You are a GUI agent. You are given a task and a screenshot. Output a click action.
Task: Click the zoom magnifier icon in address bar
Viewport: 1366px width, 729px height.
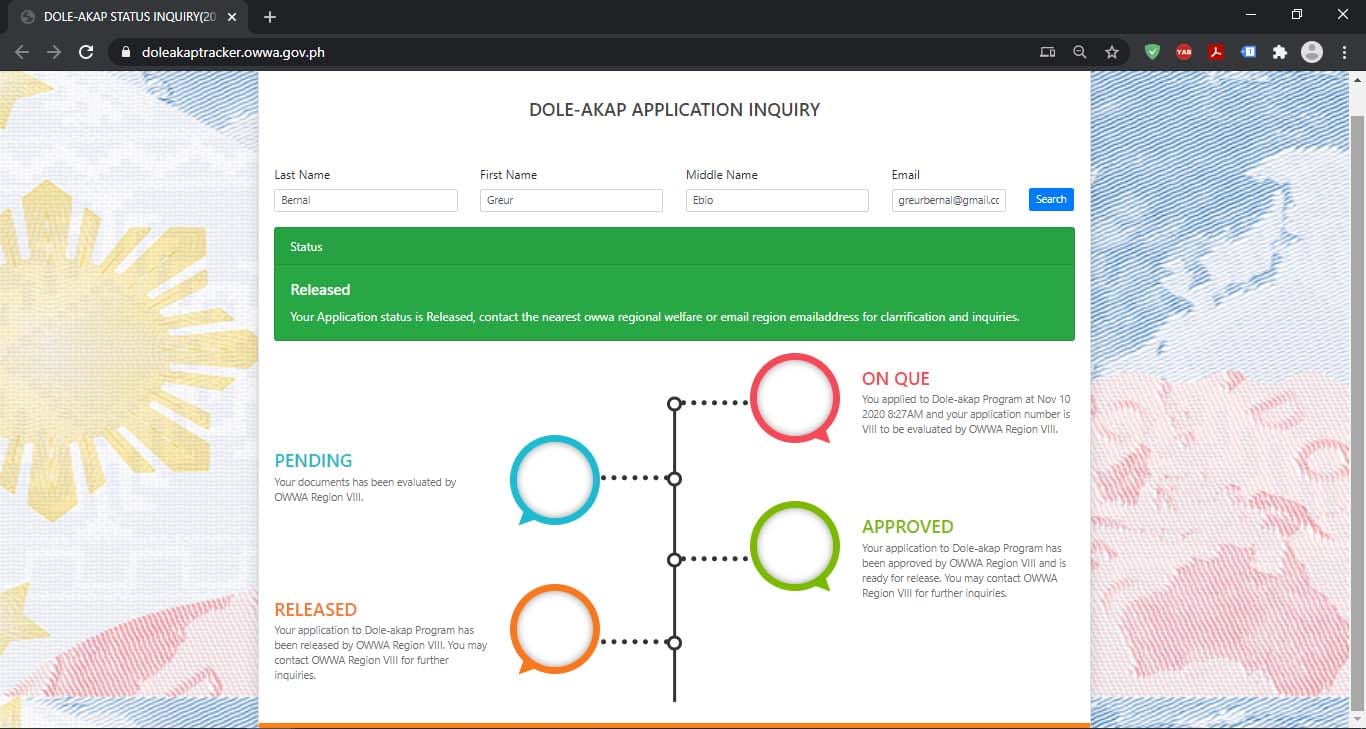click(x=1079, y=52)
